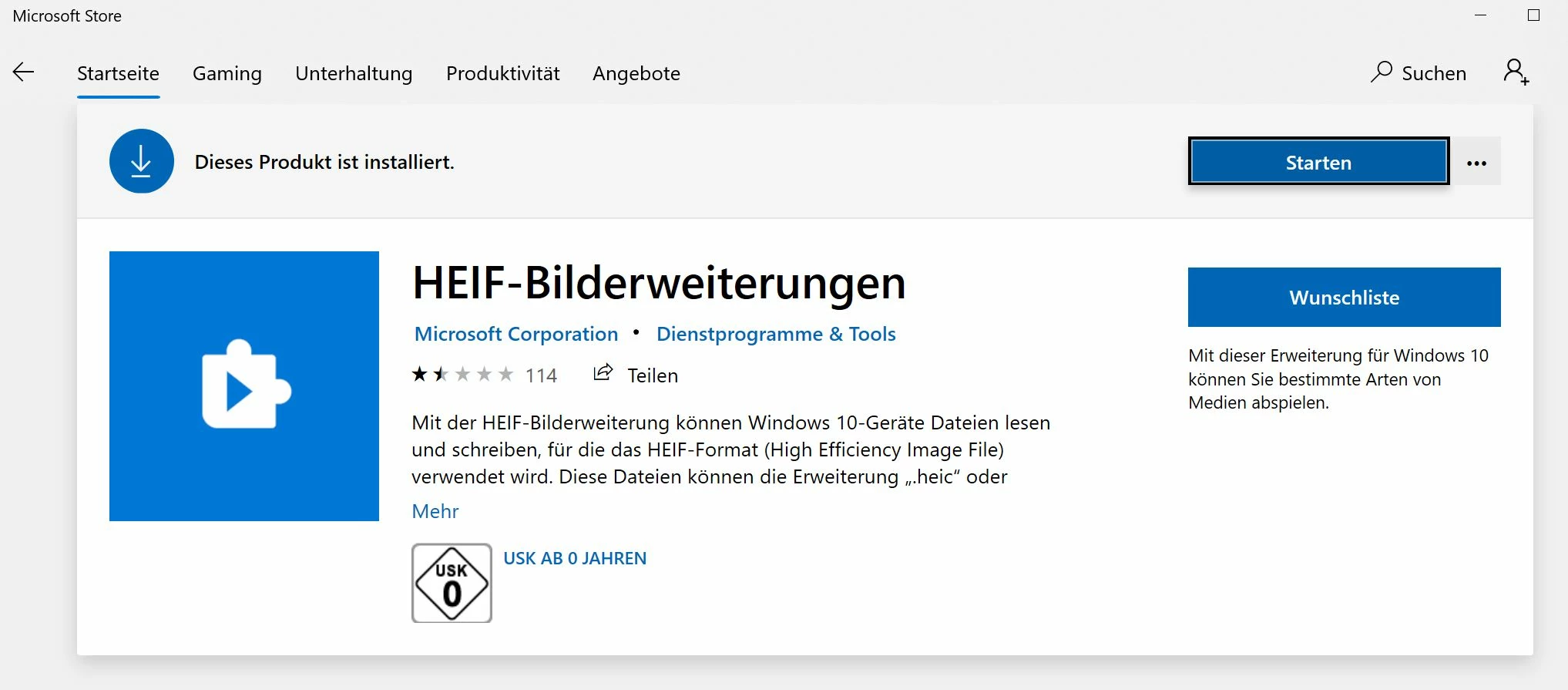
Task: Open the Dienstprogramme & Tools category
Action: (776, 334)
